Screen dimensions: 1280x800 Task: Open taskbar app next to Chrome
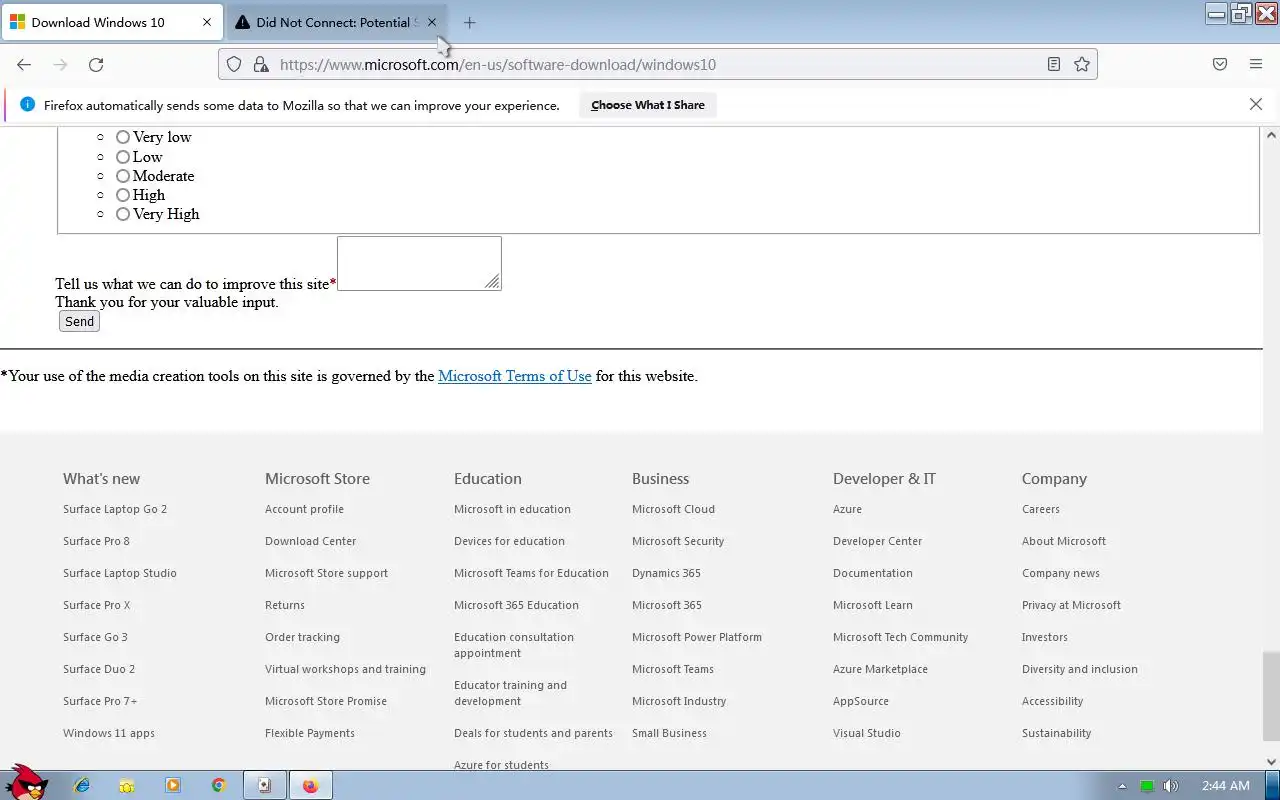265,785
